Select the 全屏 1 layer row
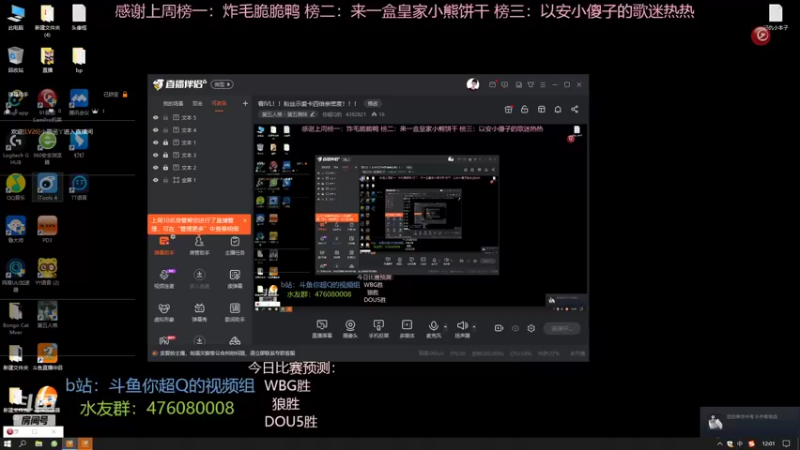The width and height of the screenshot is (800, 450). pyautogui.click(x=201, y=180)
